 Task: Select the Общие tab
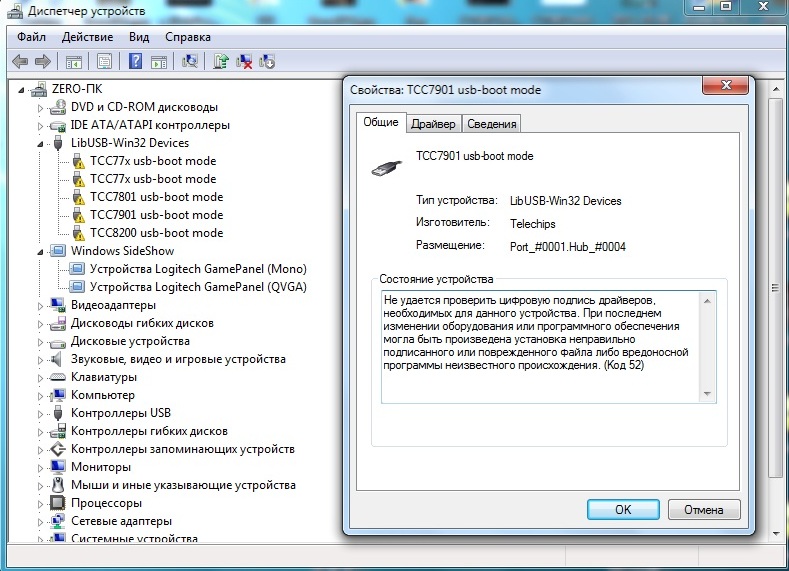pos(381,122)
